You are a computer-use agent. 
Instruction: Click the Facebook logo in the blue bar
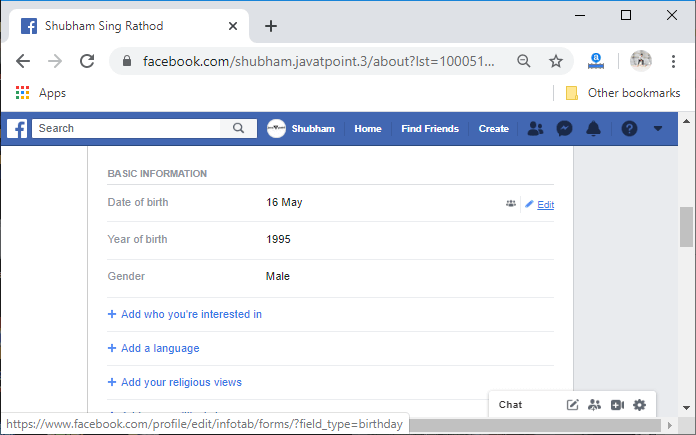[17, 129]
